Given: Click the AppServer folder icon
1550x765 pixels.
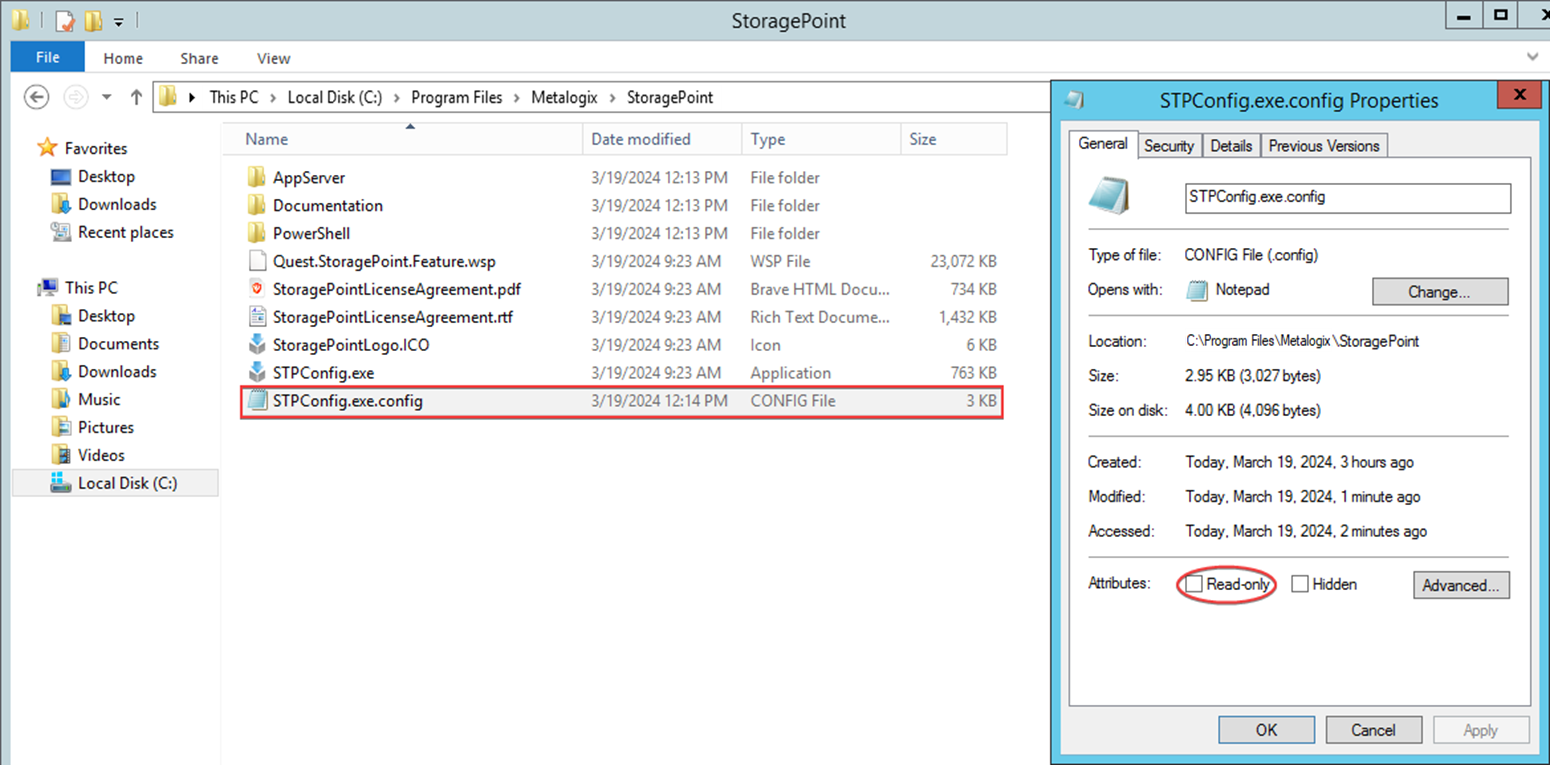Looking at the screenshot, I should pyautogui.click(x=257, y=177).
